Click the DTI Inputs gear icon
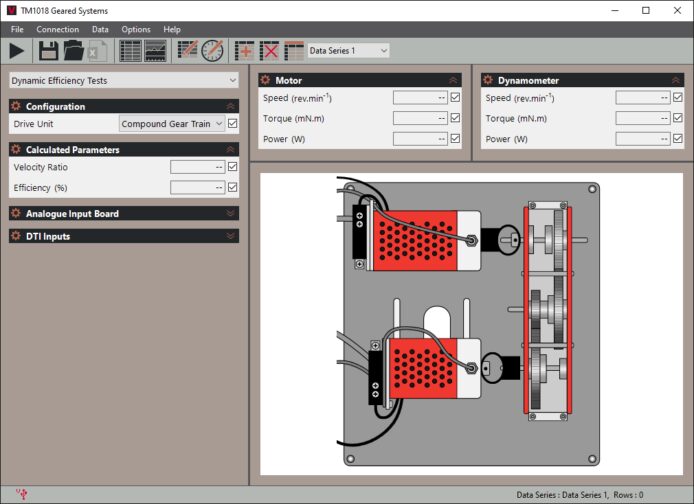694x504 pixels. (16, 236)
